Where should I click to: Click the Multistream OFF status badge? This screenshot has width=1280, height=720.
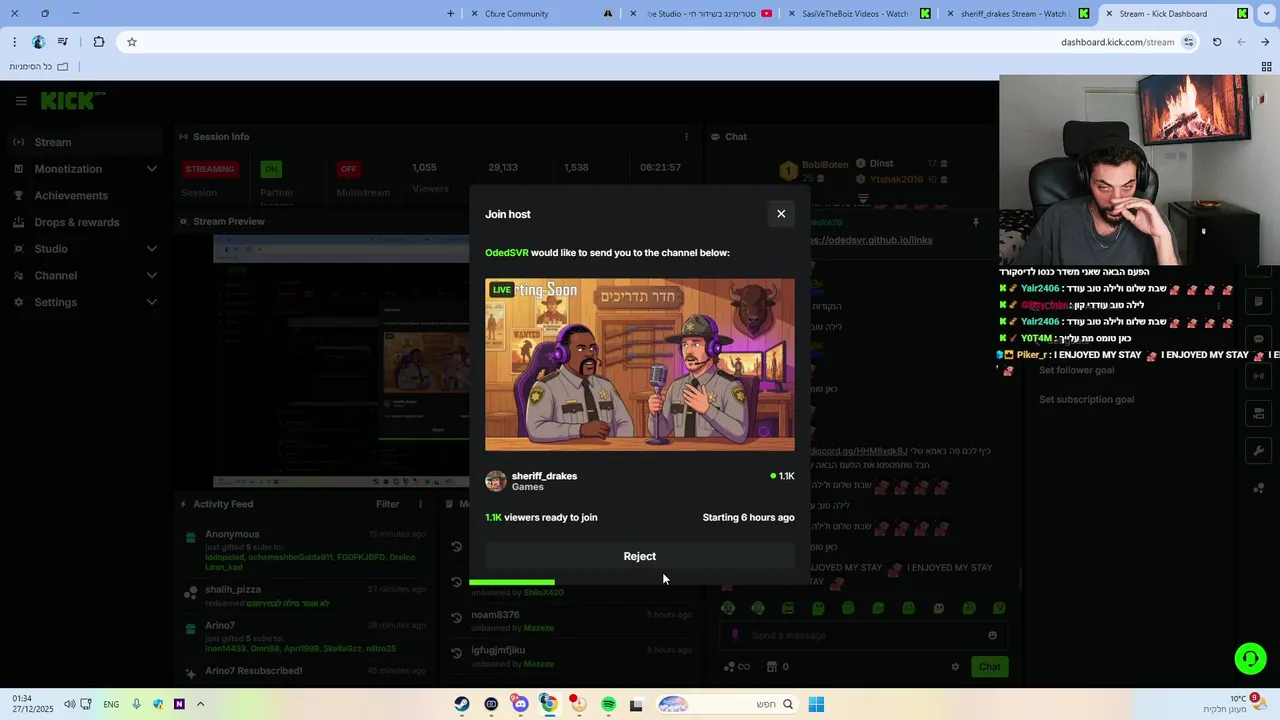(x=348, y=169)
